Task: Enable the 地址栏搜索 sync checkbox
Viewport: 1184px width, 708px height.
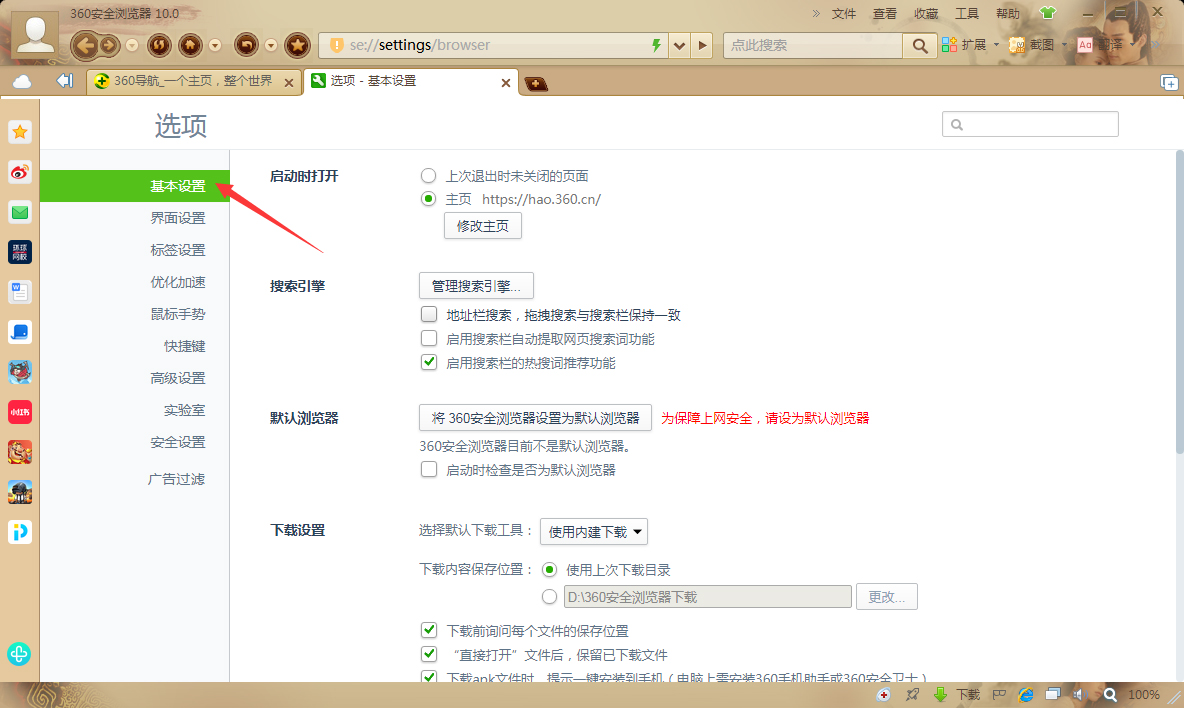Action: click(428, 314)
